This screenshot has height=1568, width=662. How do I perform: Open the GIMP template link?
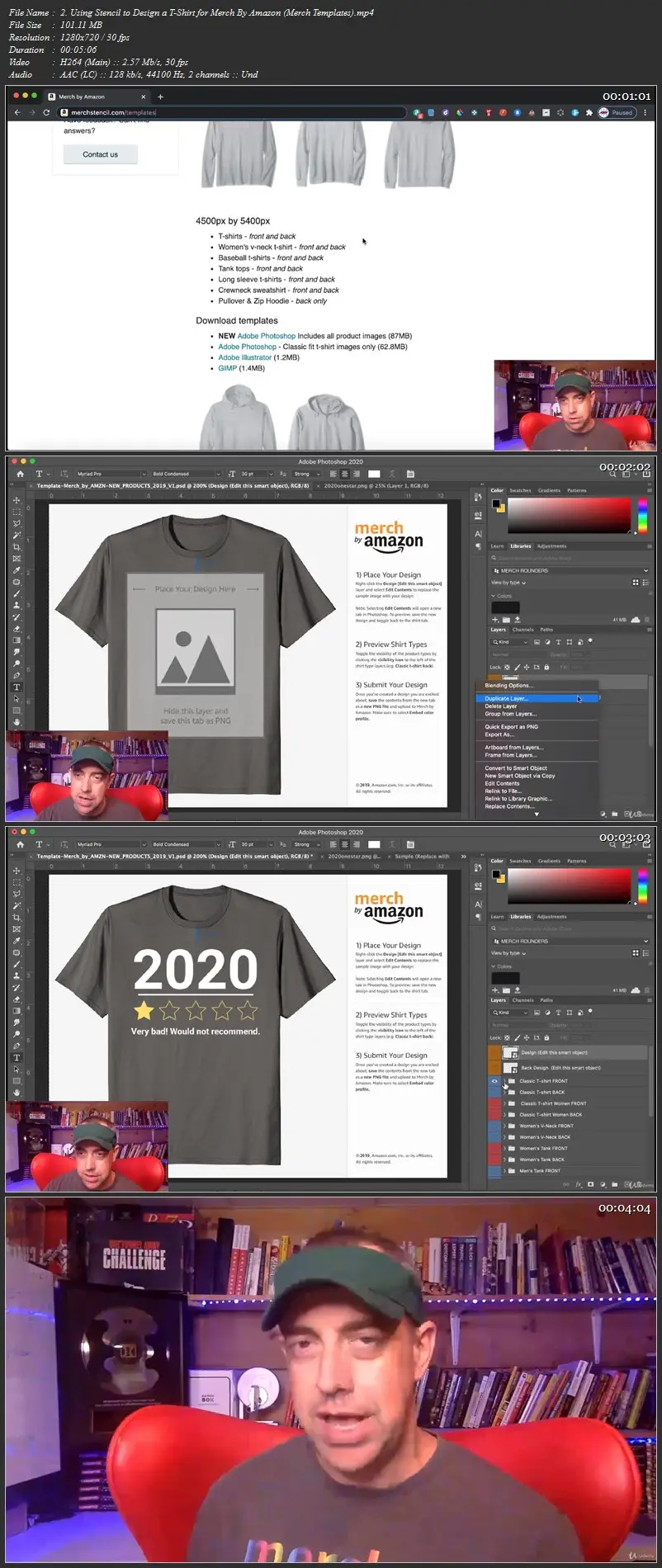[228, 368]
